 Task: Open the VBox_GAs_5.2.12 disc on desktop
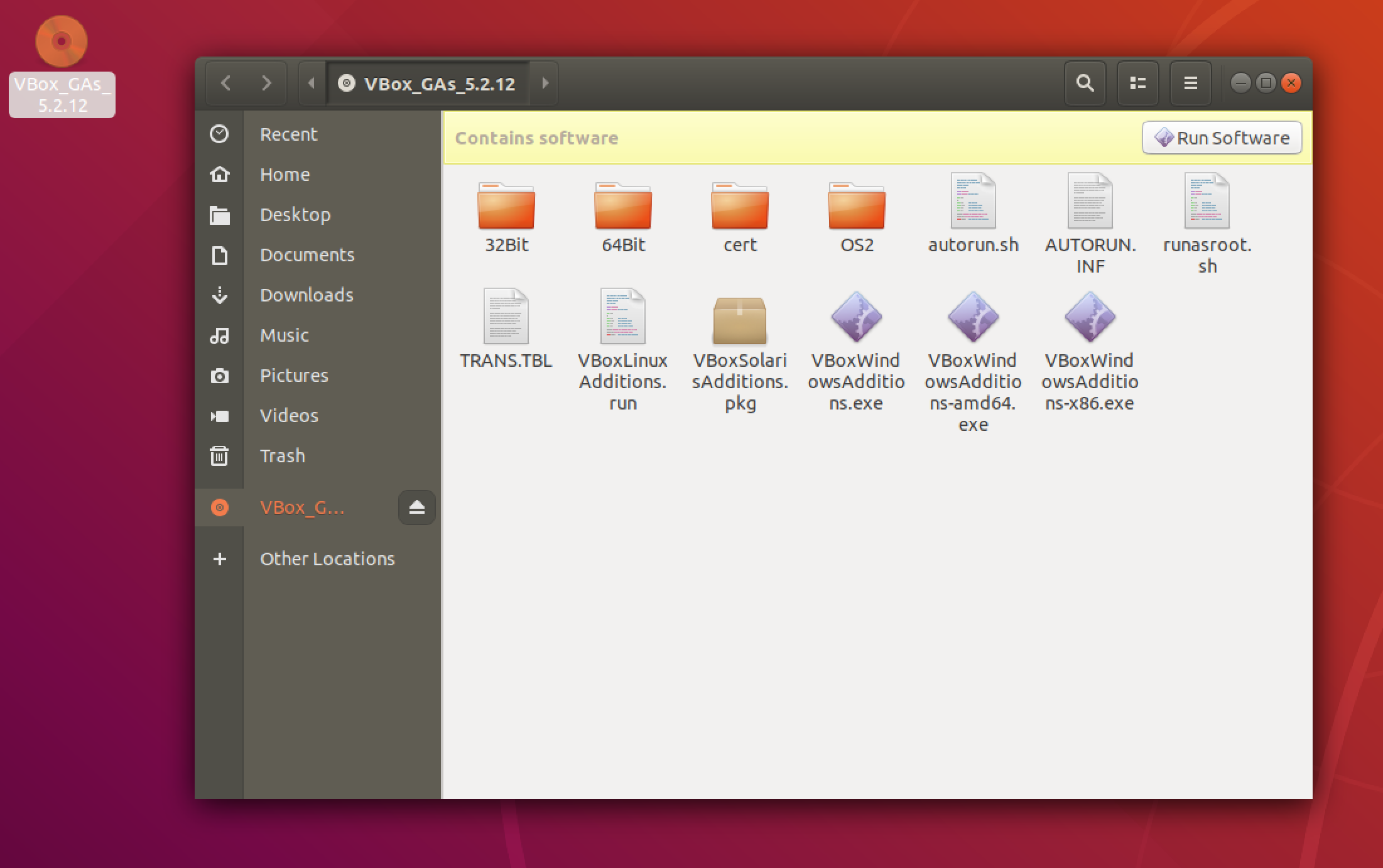(x=61, y=40)
